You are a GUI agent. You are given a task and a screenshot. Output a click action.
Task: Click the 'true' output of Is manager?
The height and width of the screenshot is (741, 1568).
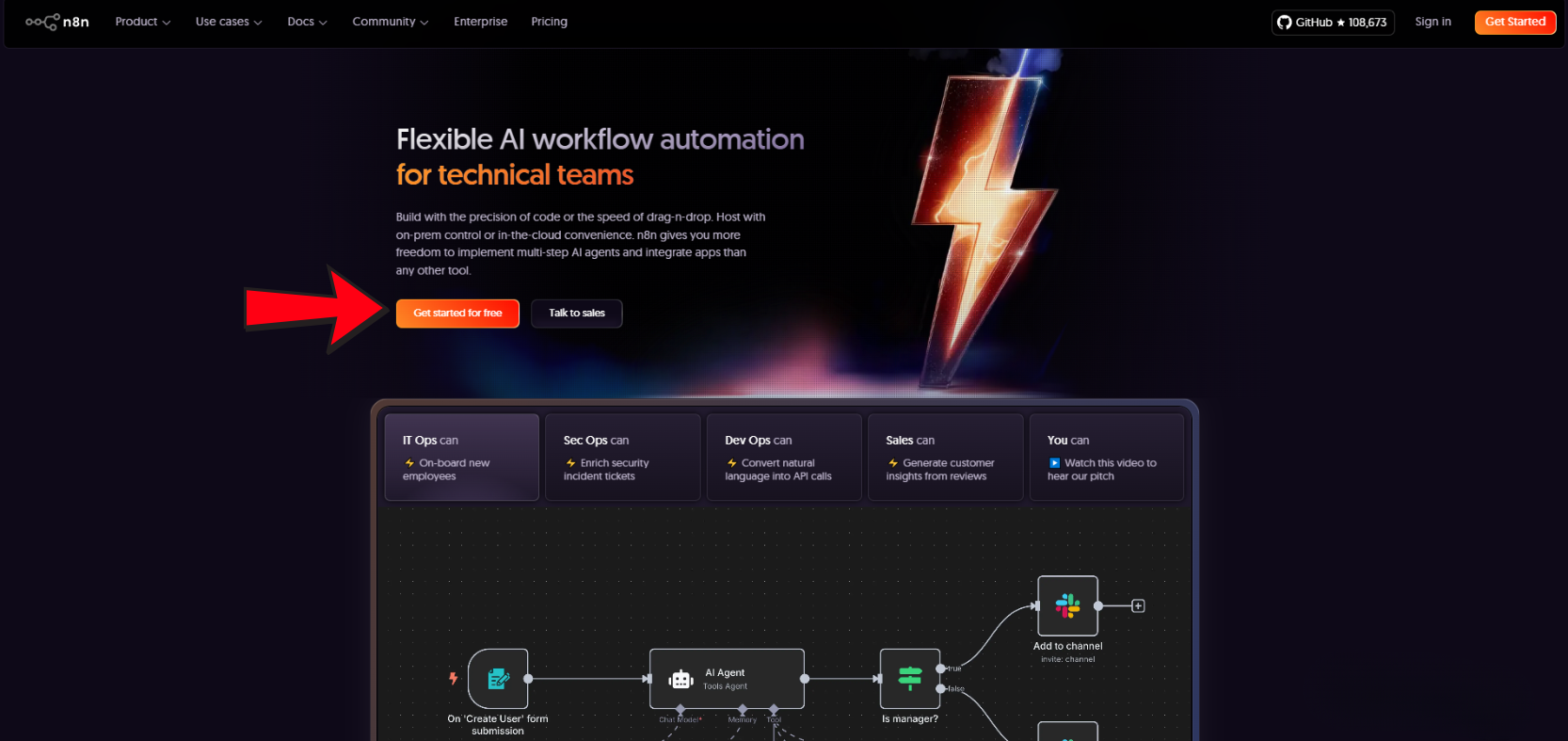[940, 669]
